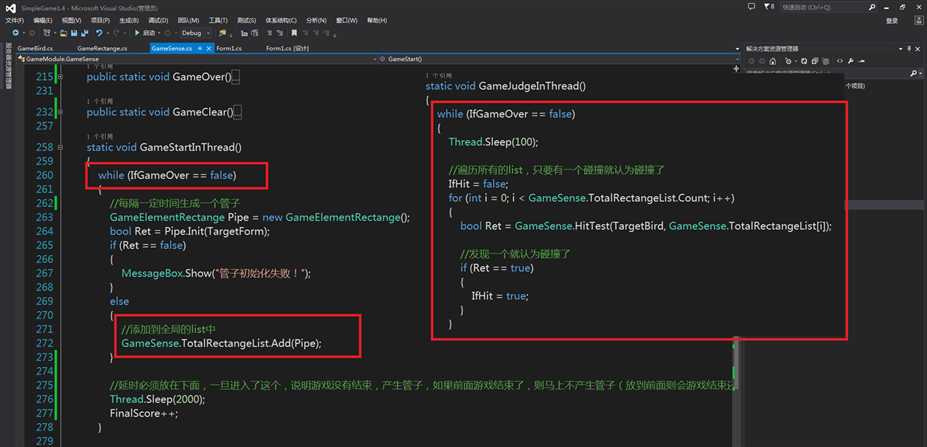Click the Navigate Backward toolbar icon
The image size is (927, 447).
coord(15,33)
